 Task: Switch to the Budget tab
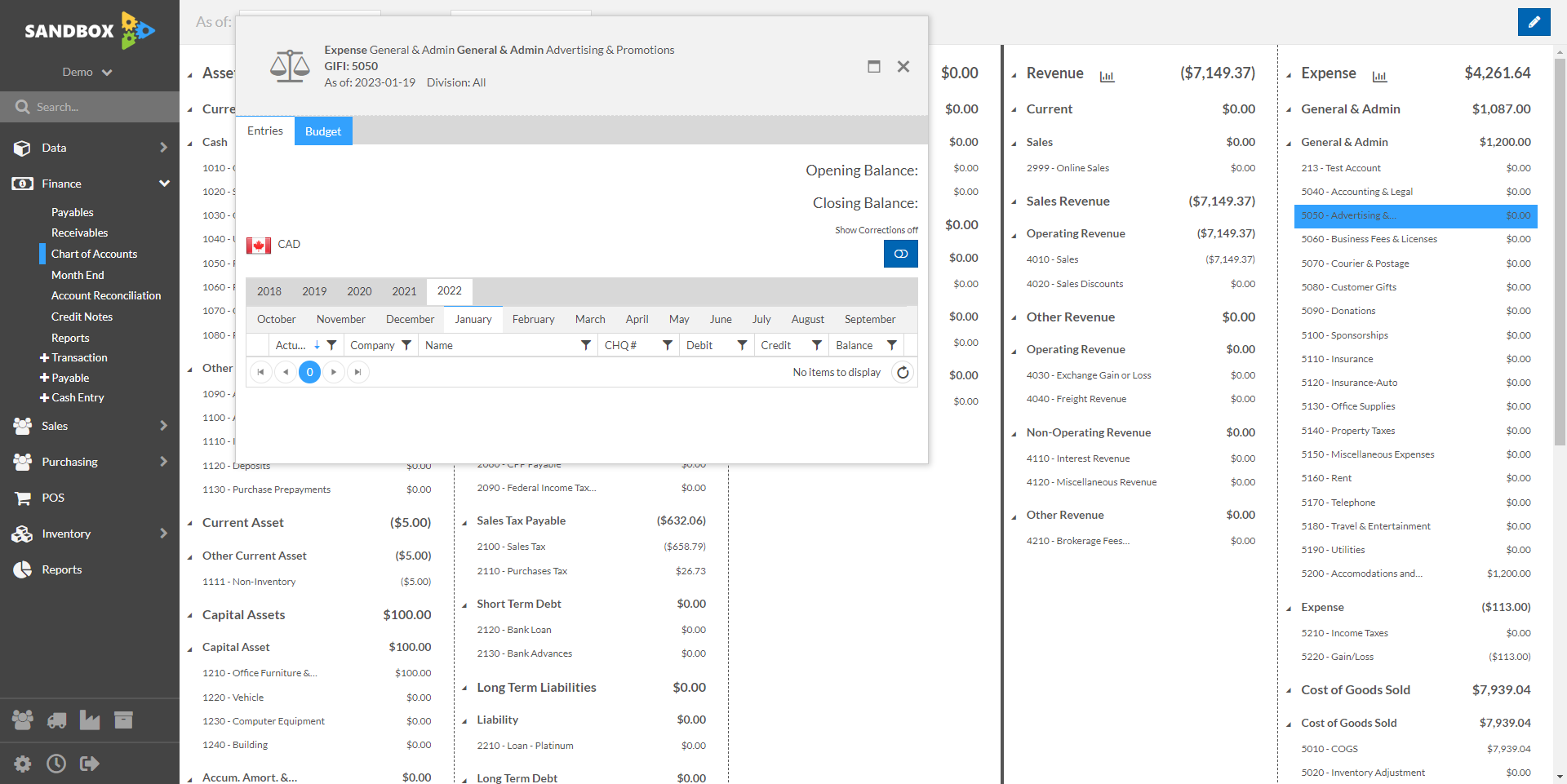click(x=323, y=131)
